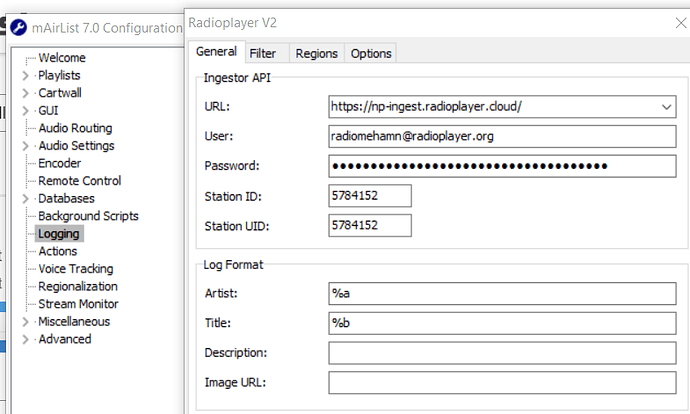
Task: Select Logging in the configuration tree
Action: tap(59, 234)
